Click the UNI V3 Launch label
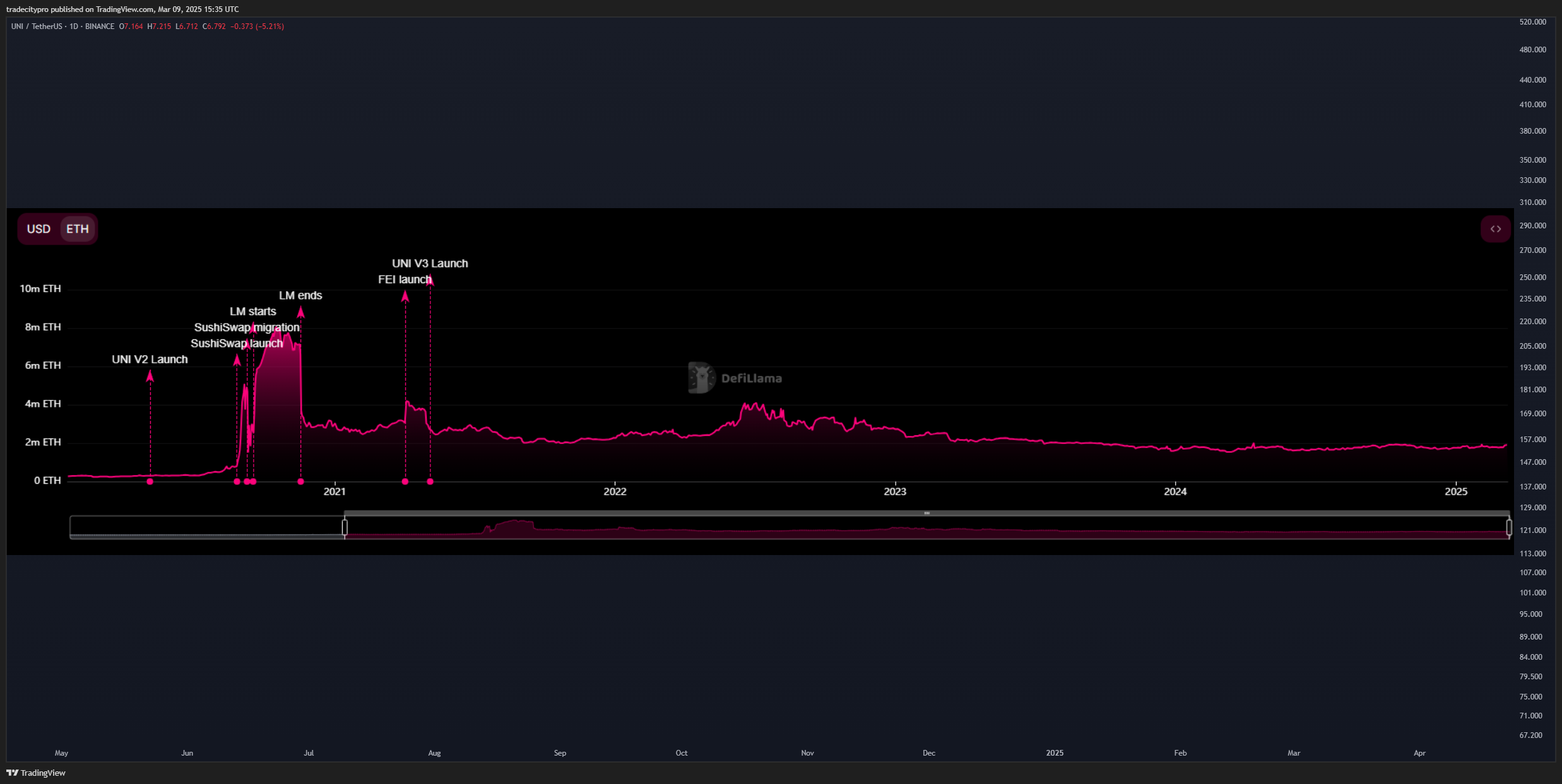Viewport: 1562px width, 784px height. click(430, 264)
